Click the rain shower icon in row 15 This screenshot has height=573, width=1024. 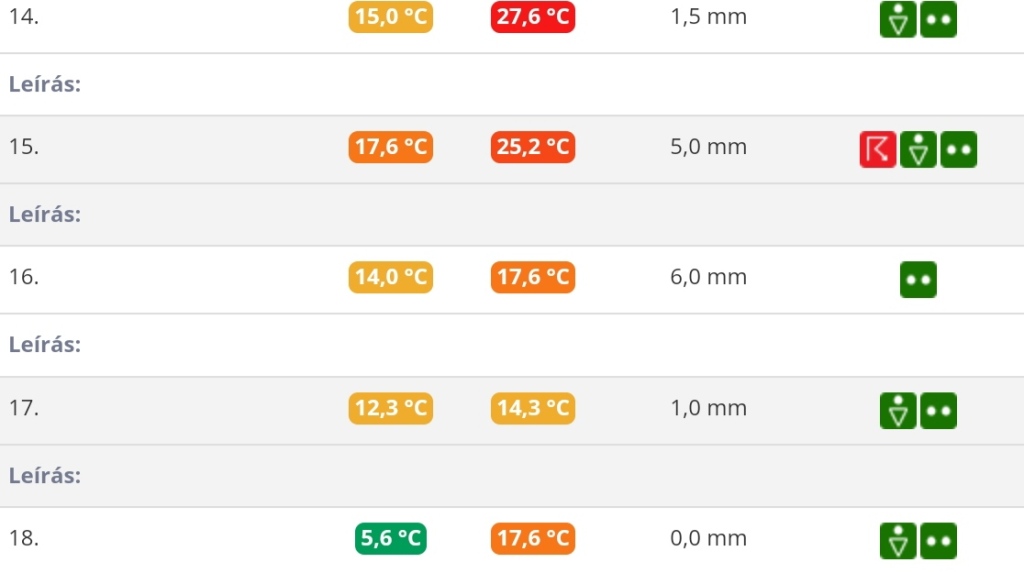pyautogui.click(x=918, y=149)
